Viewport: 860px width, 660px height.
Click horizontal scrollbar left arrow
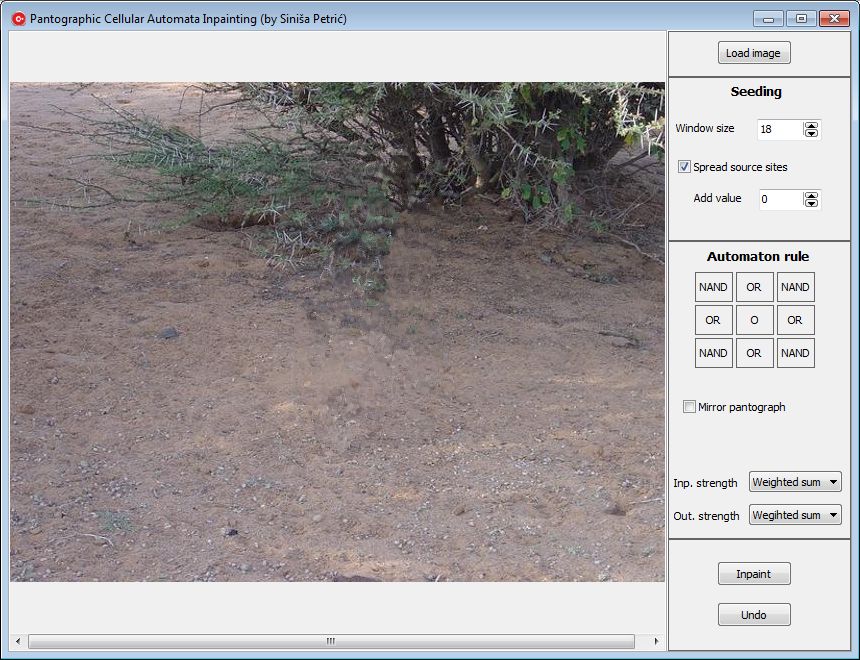pos(18,641)
